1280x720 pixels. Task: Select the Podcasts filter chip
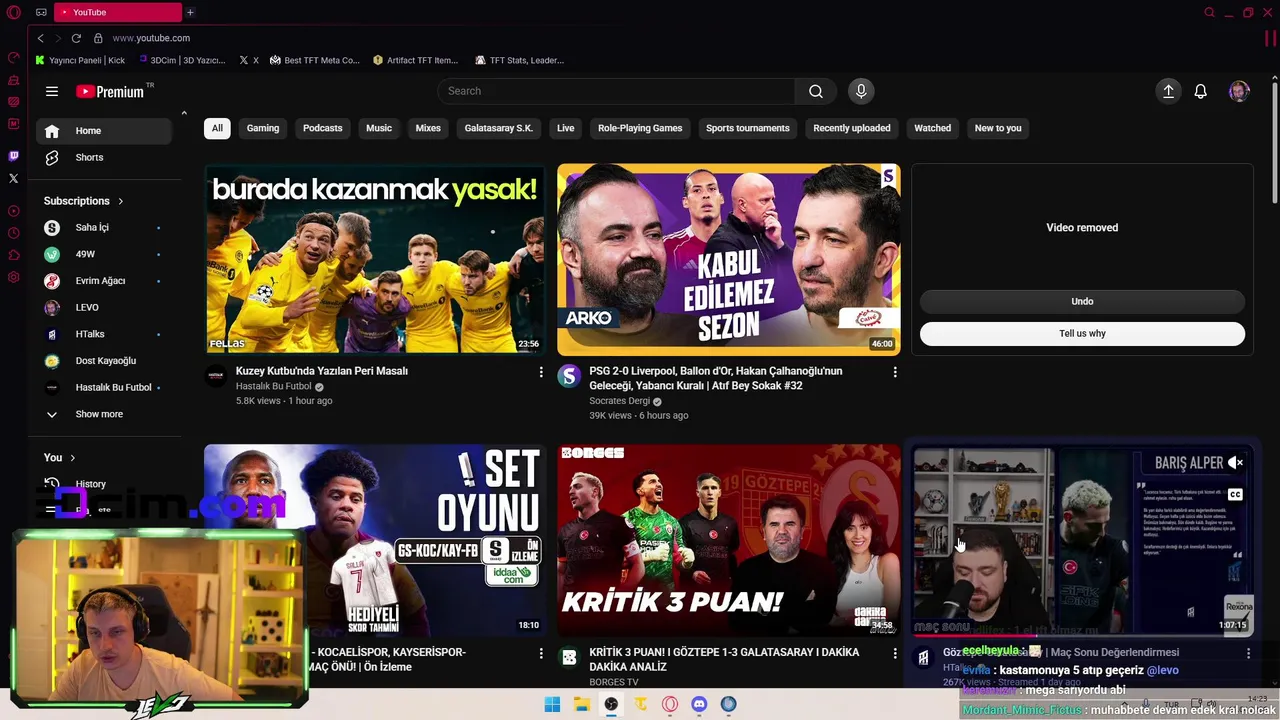(323, 128)
